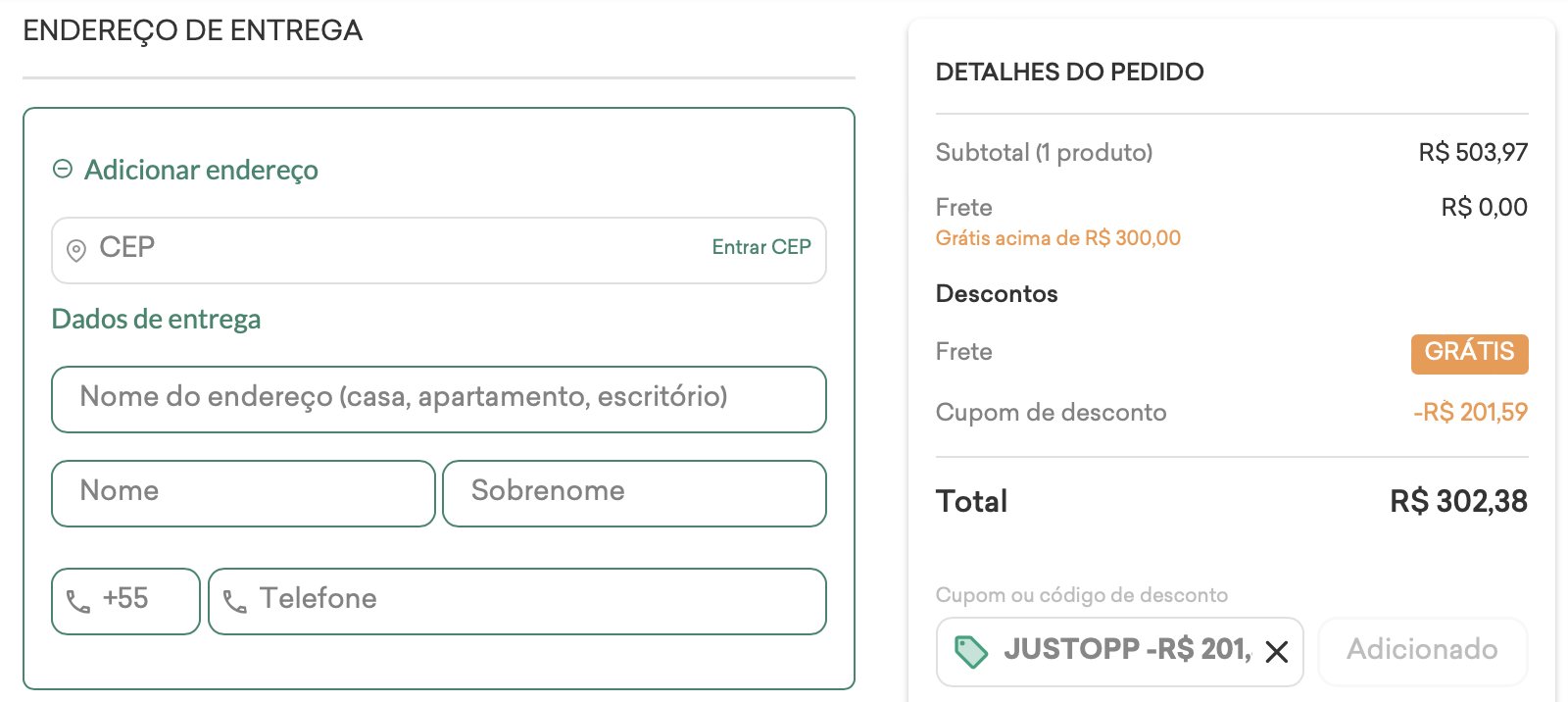
Task: Click the Adicionado button
Action: click(1423, 650)
